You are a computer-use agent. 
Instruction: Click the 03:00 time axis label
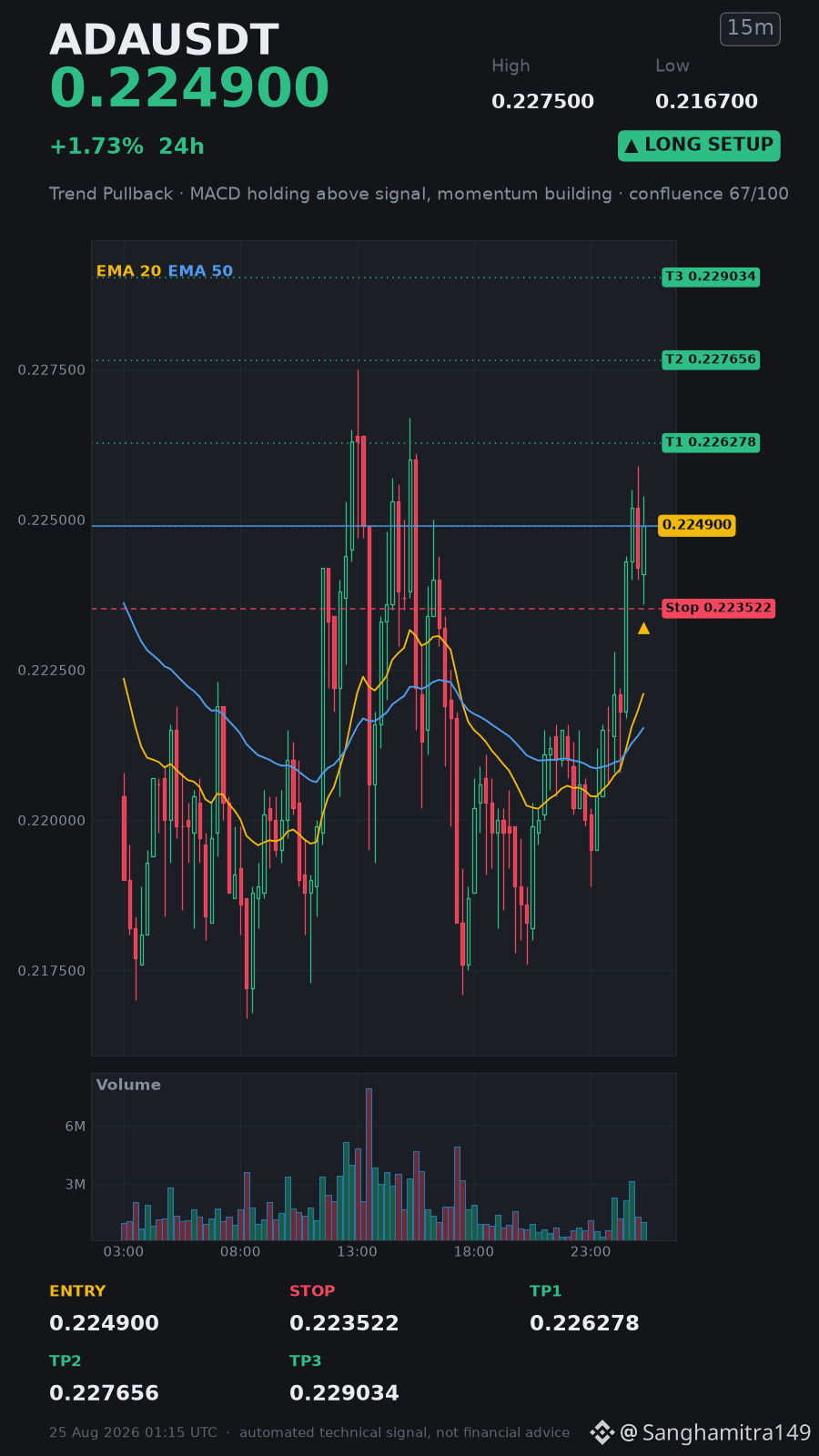(x=124, y=1252)
